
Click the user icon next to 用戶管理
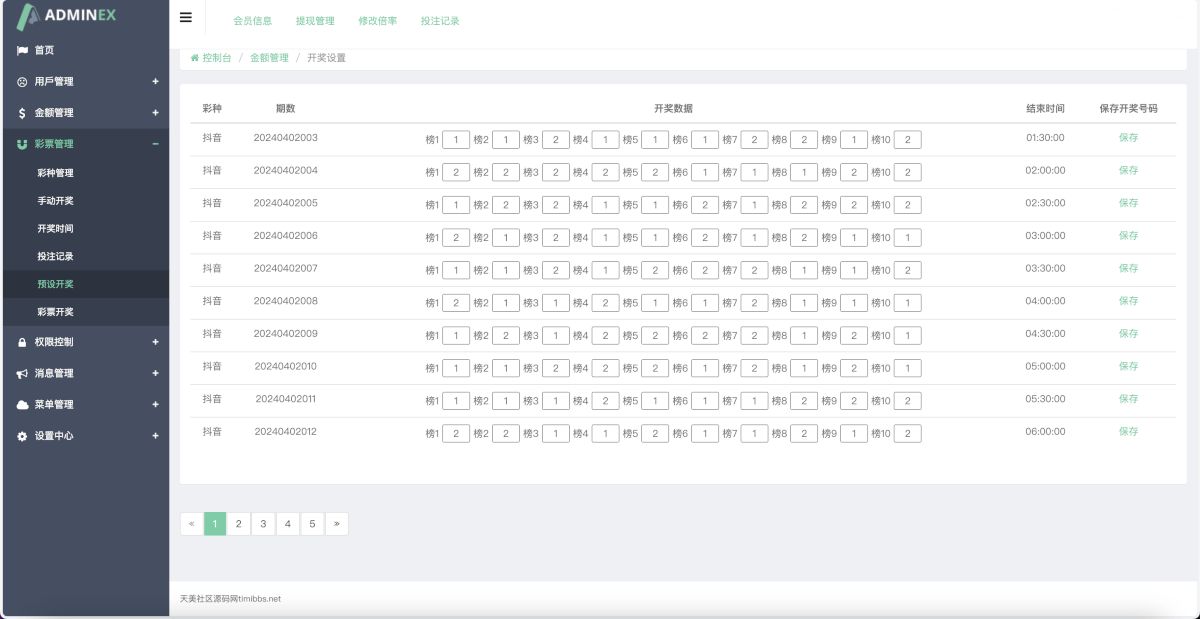click(22, 82)
